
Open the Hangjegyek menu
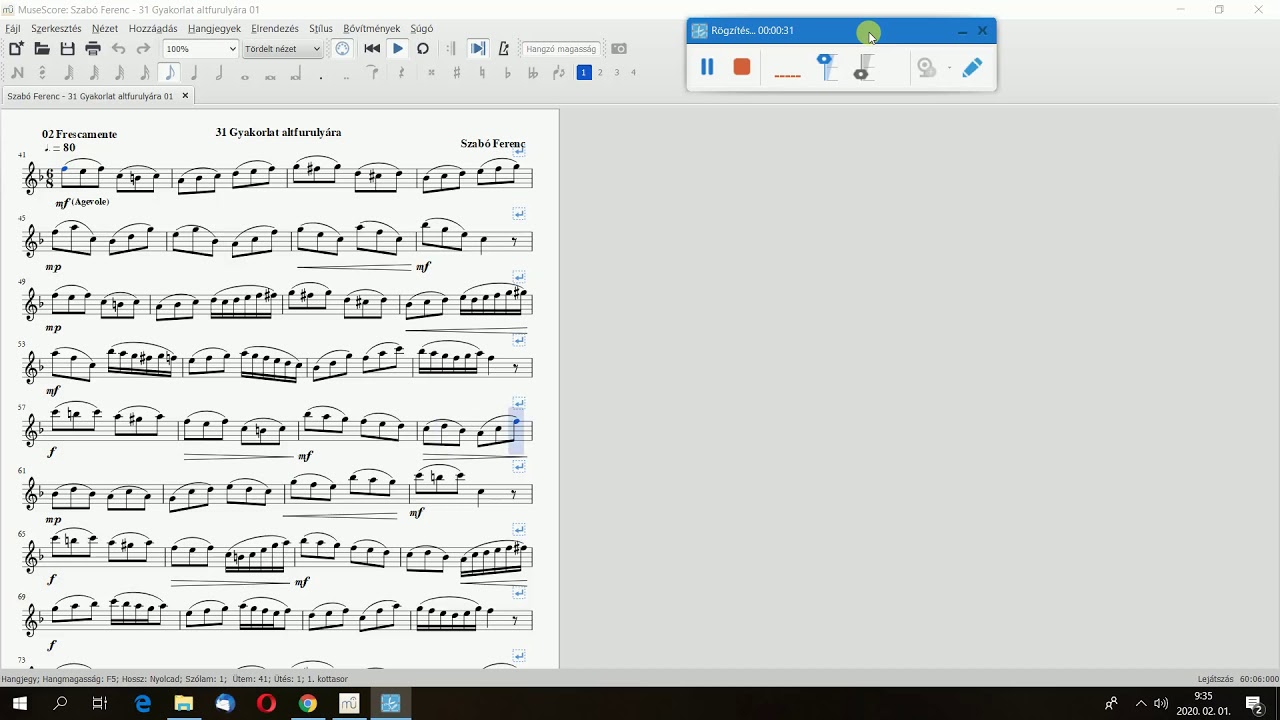coord(214,29)
